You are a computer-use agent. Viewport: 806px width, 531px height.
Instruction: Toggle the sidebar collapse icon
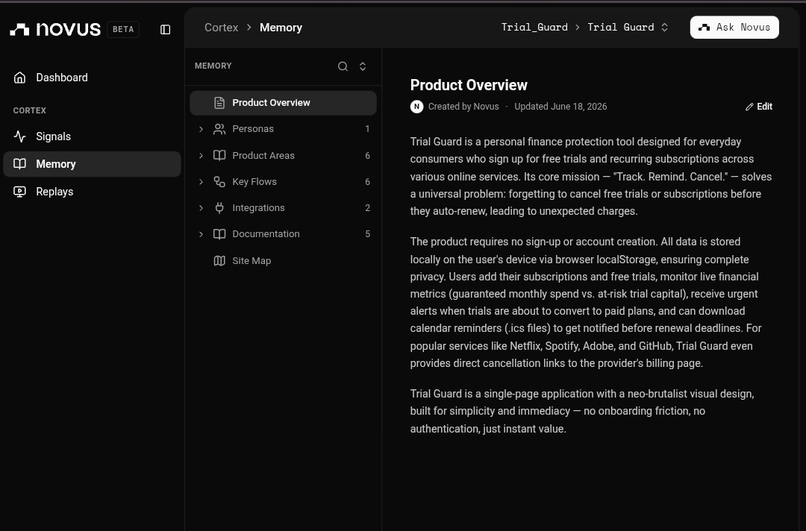165,29
